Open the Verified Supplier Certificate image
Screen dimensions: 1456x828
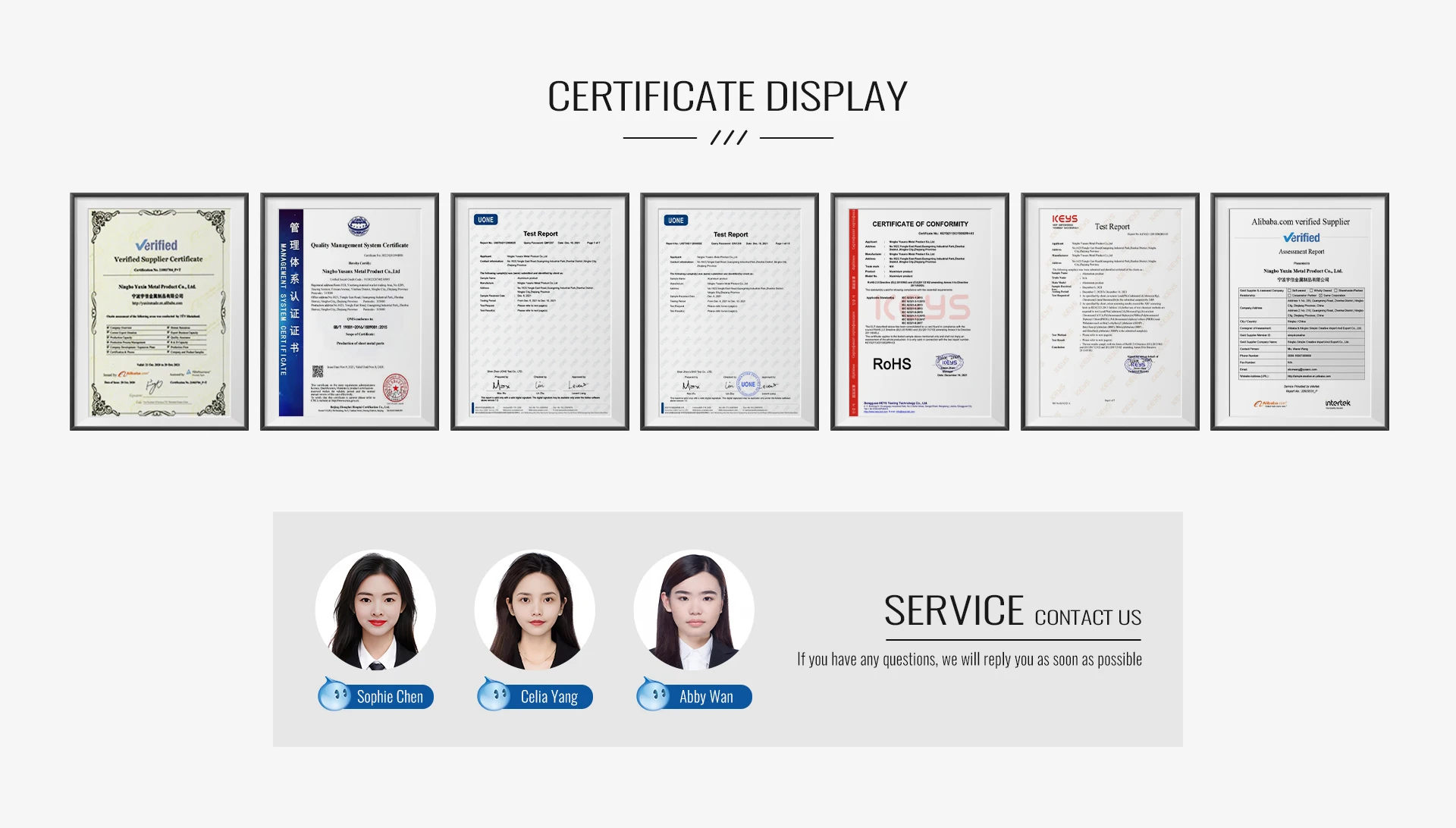pyautogui.click(x=159, y=312)
